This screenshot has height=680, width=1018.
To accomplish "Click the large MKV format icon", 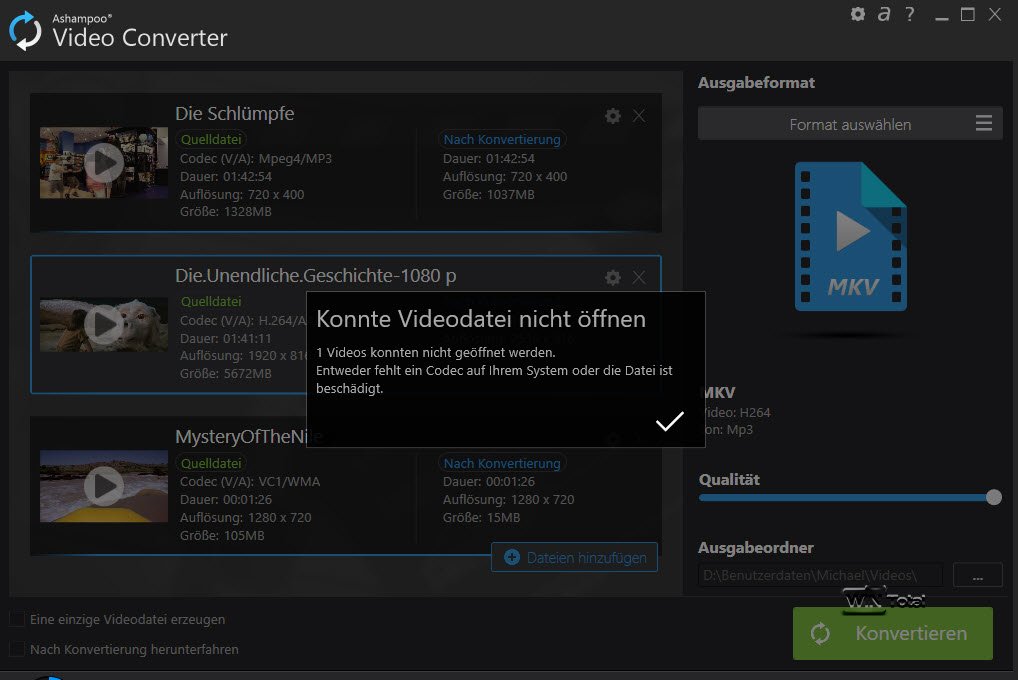I will (850, 236).
